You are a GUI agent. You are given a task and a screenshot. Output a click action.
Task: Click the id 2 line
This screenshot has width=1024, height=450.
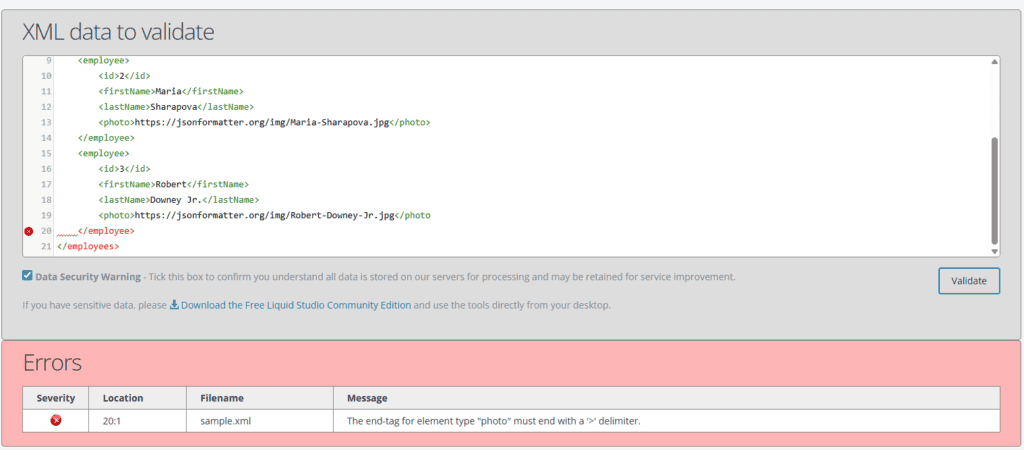pos(124,76)
